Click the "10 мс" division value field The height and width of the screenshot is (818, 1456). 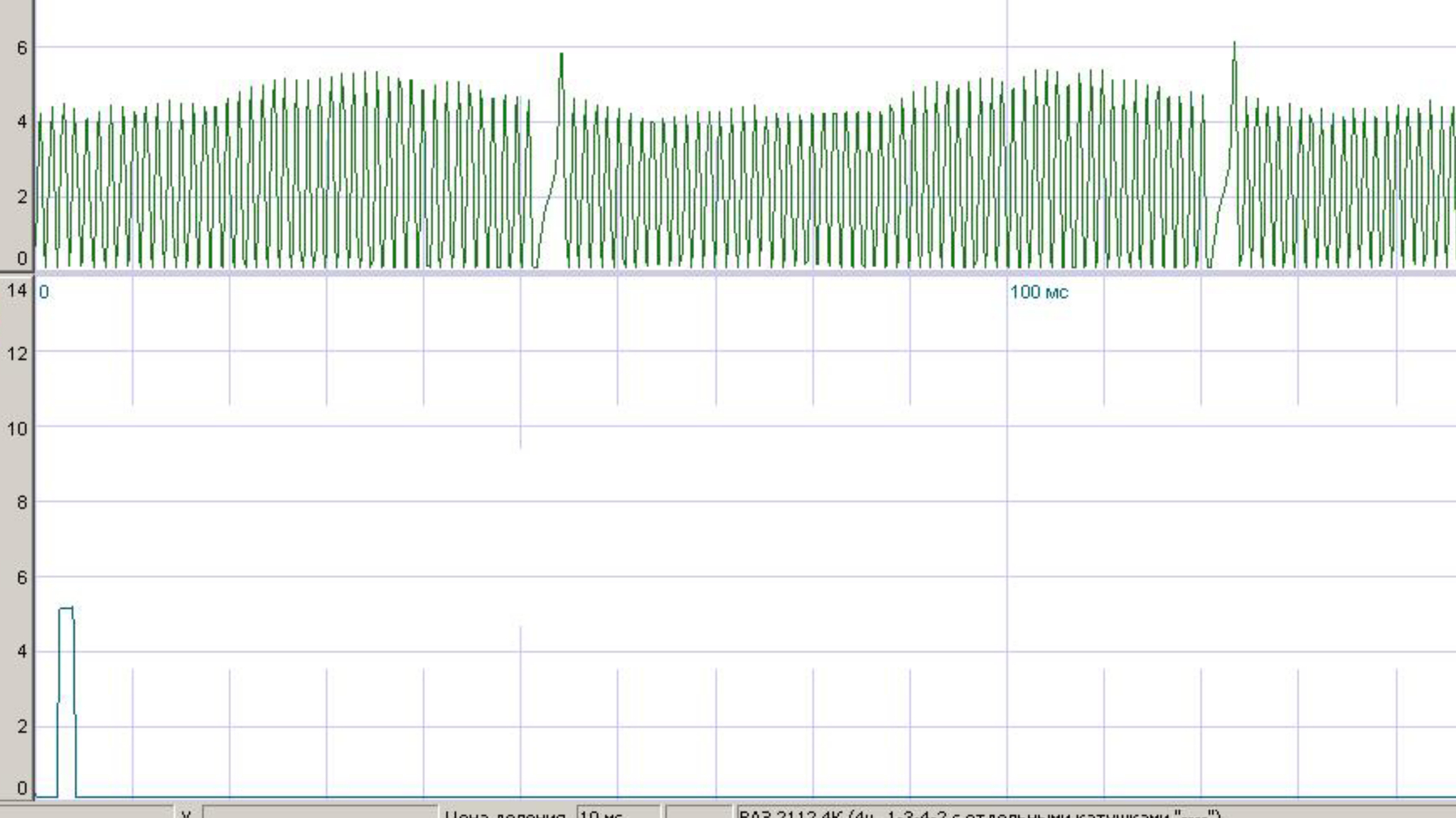tap(618, 812)
